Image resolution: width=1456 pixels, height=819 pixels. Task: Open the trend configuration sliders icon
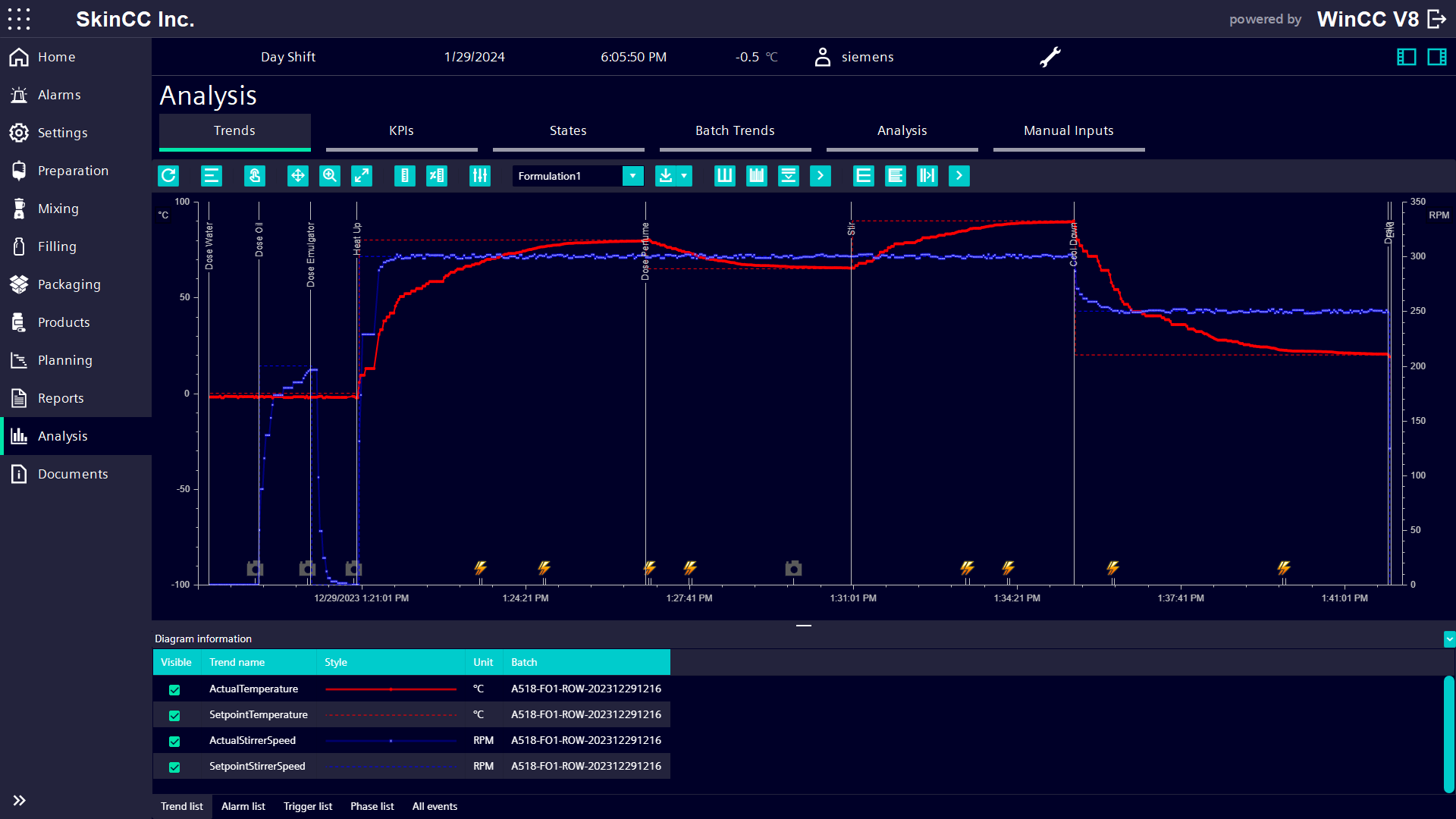tap(480, 176)
